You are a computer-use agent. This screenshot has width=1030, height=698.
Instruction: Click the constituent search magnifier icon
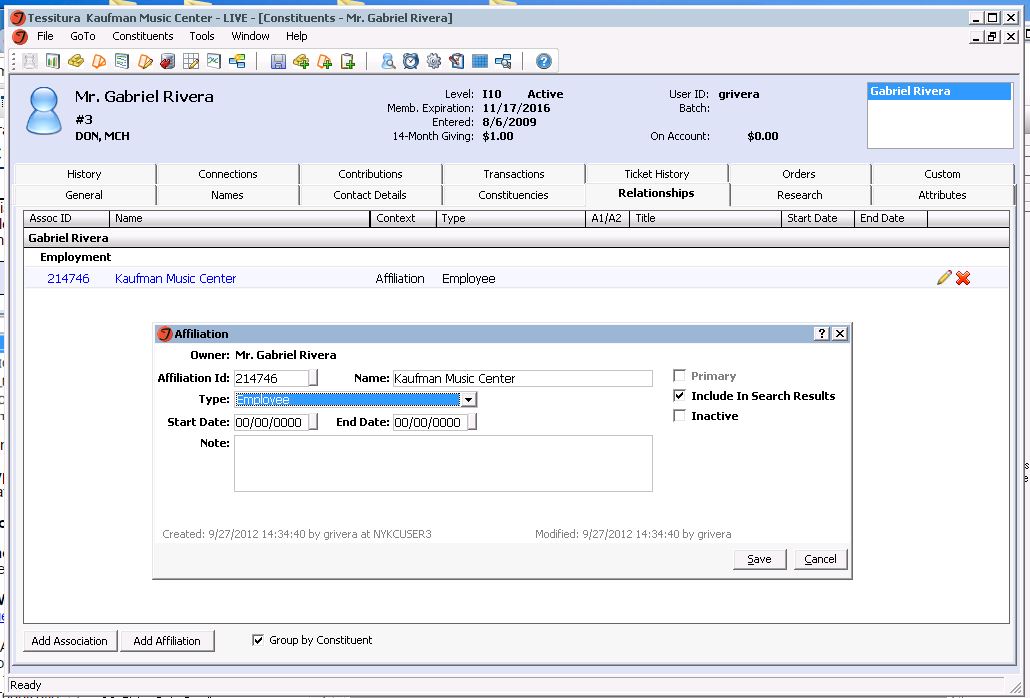388,62
